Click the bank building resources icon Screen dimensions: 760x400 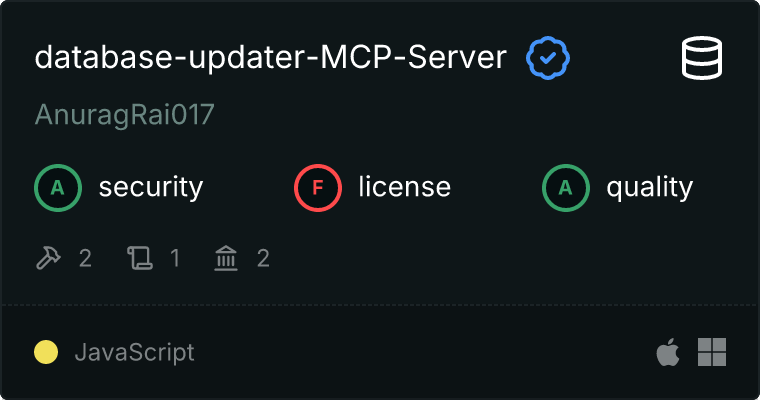coord(226,257)
